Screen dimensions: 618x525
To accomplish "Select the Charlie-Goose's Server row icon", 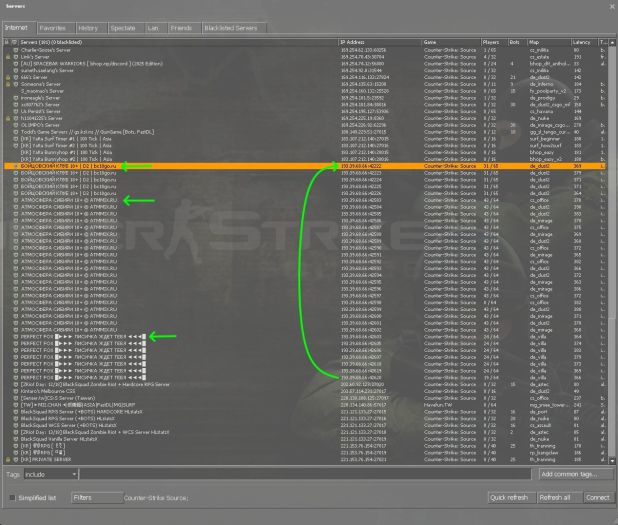I will [x=16, y=50].
